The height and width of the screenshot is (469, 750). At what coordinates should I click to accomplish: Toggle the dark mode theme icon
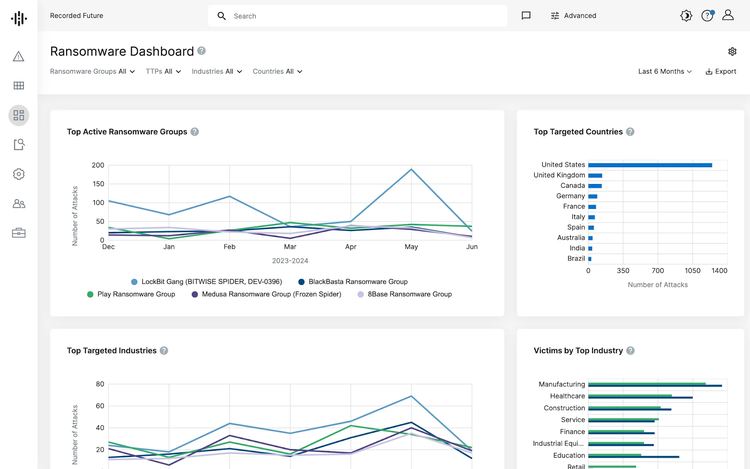(686, 16)
